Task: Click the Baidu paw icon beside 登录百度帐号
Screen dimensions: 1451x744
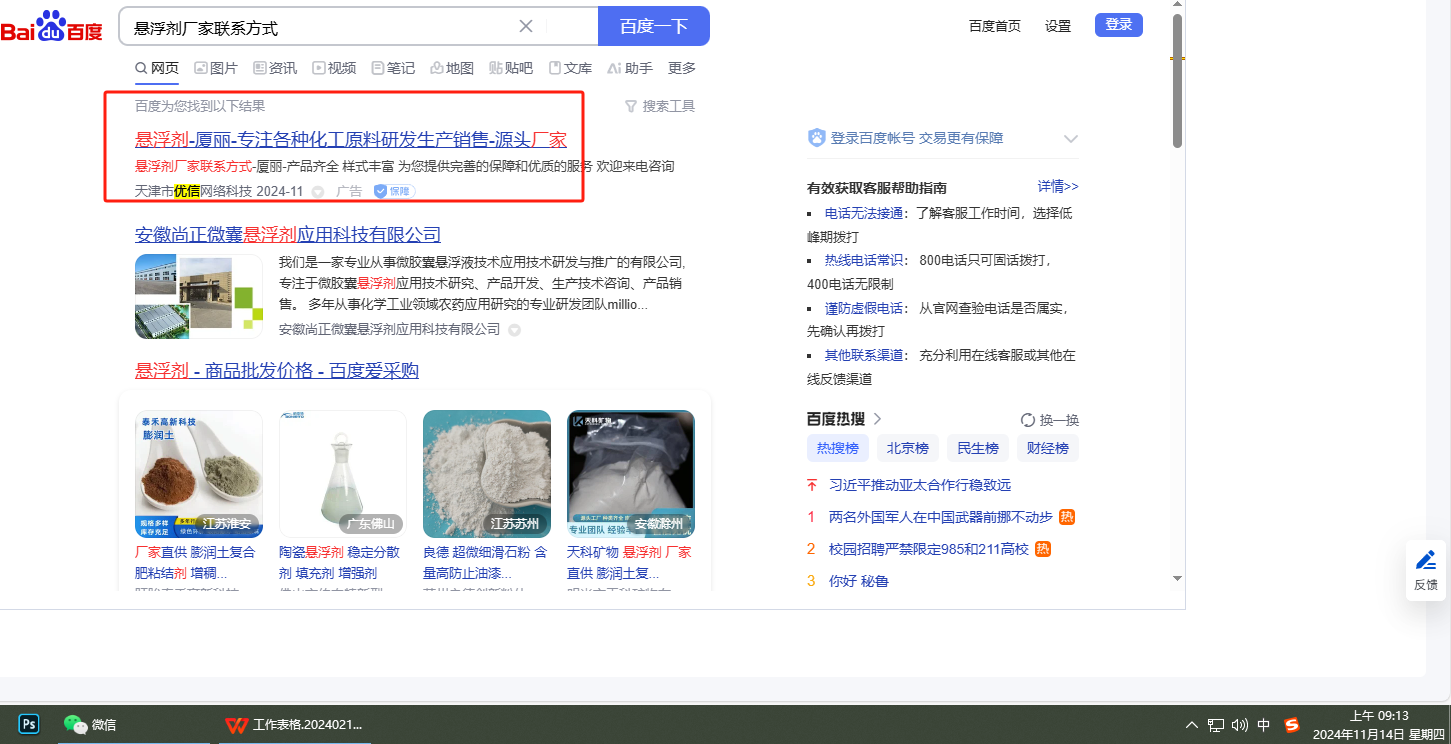Action: coord(816,138)
